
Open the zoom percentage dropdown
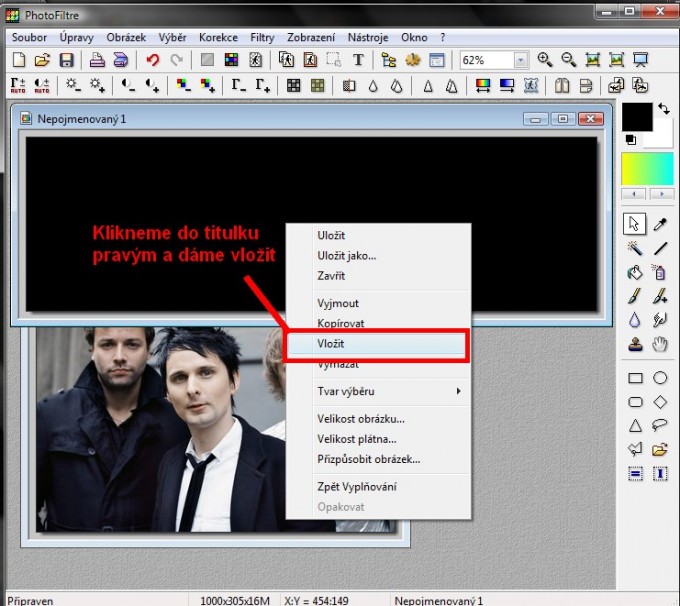521,60
